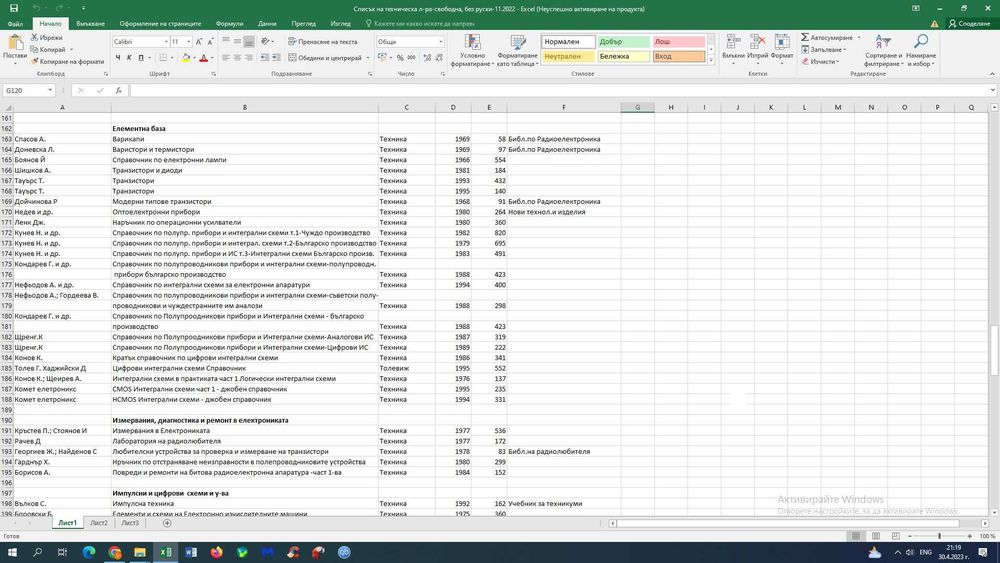Click the cell borders icon
This screenshot has width=1000, height=563.
click(x=163, y=57)
